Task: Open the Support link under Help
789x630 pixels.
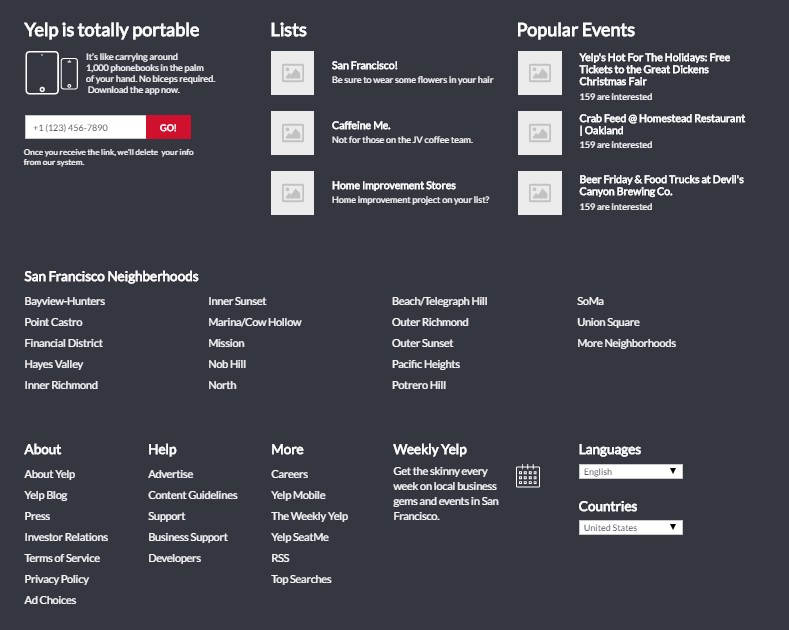Action: pyautogui.click(x=167, y=516)
